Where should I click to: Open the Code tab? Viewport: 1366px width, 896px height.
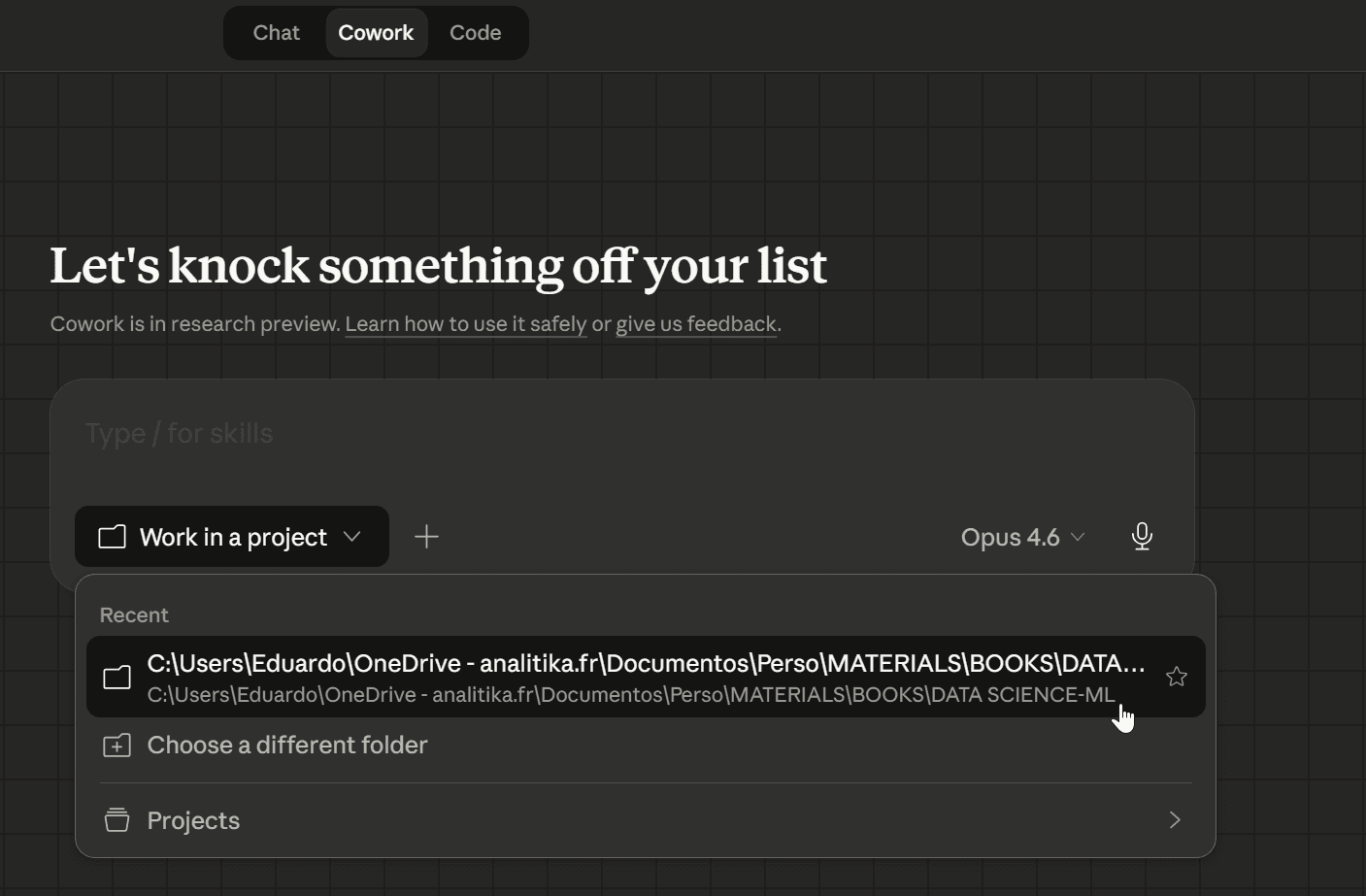[475, 33]
